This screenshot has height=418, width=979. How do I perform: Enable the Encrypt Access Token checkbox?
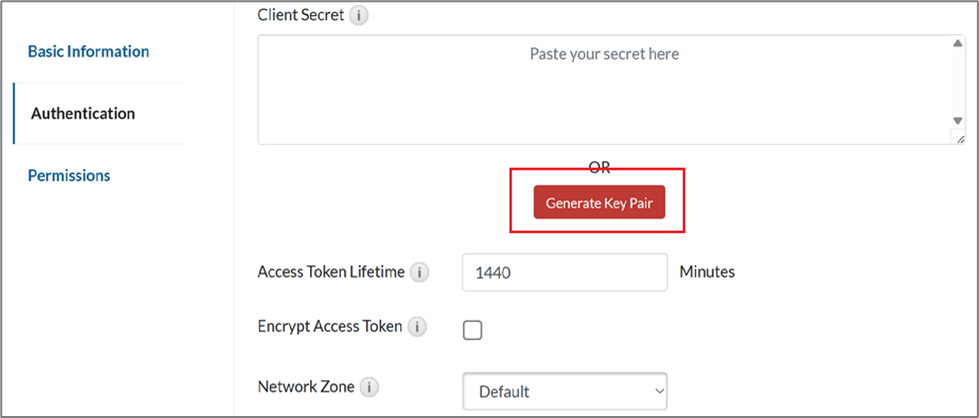click(472, 329)
